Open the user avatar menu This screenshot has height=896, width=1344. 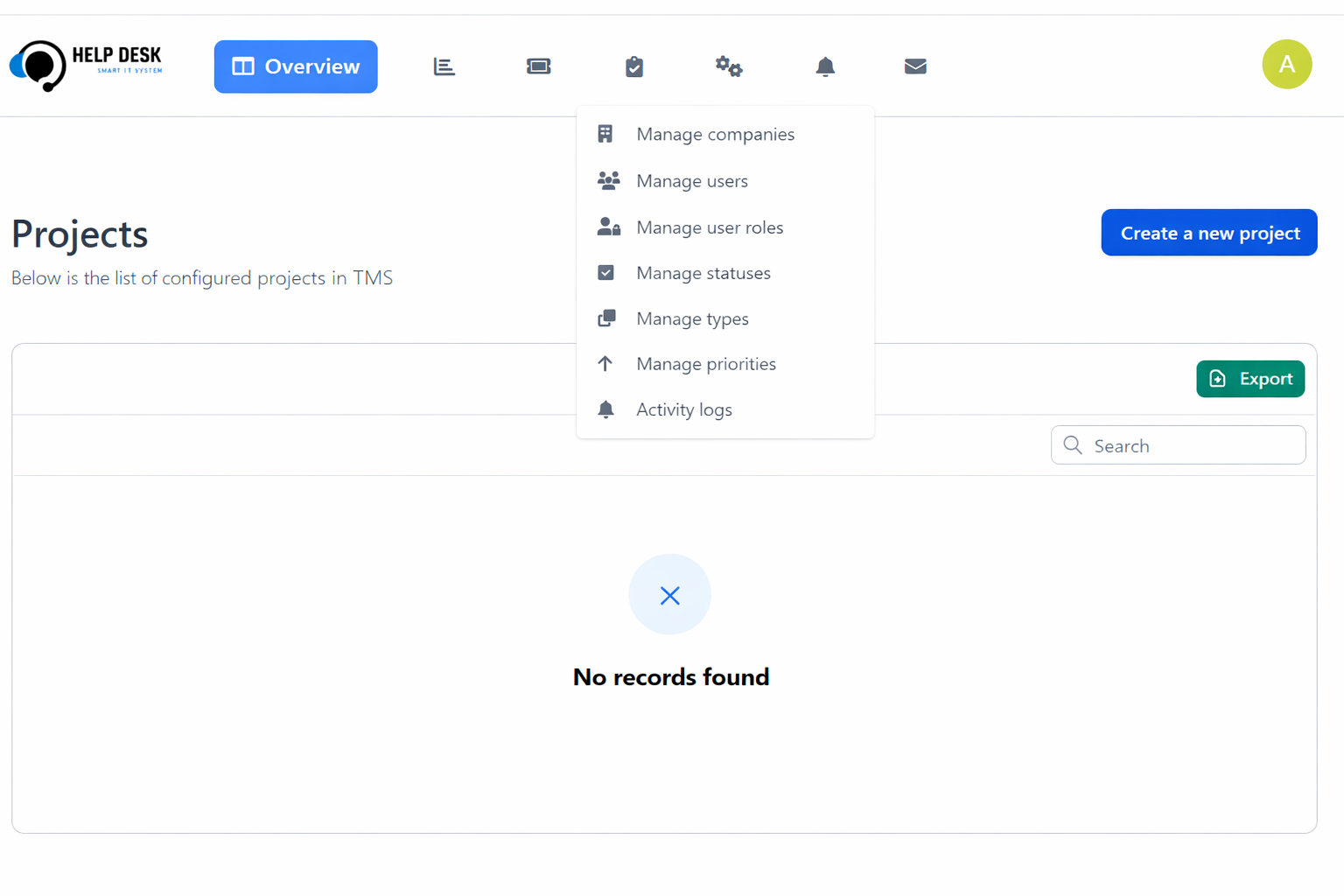(1286, 64)
